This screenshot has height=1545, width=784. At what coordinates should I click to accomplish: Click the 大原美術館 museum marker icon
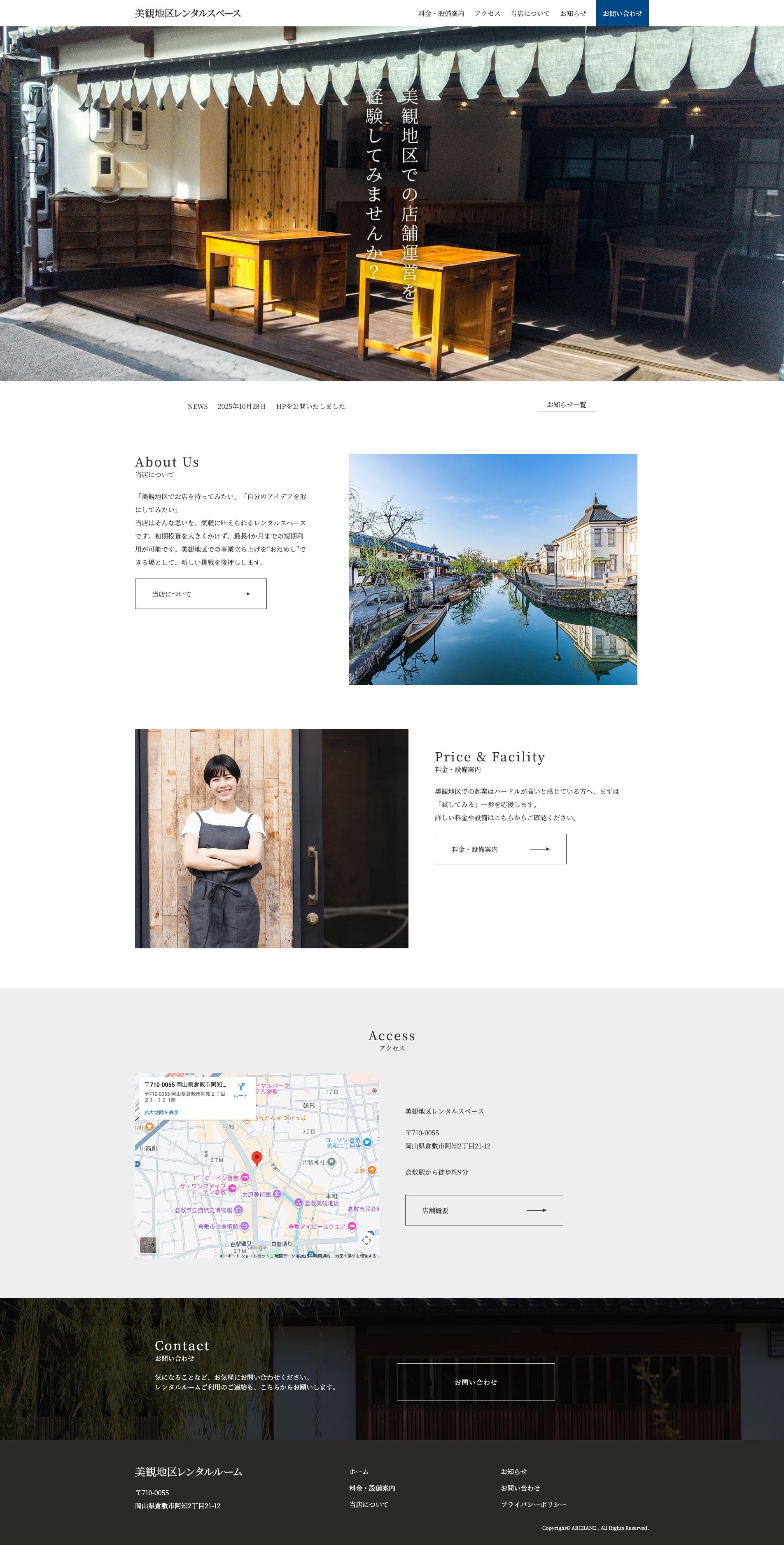[277, 1194]
